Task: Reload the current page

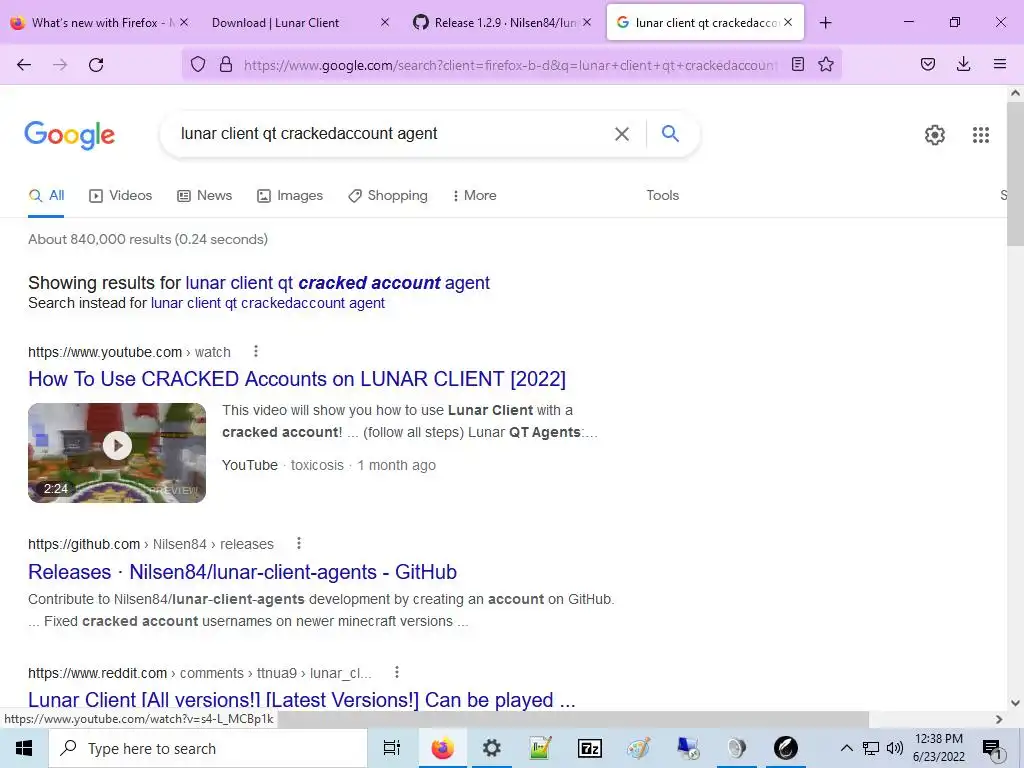Action: tap(96, 65)
